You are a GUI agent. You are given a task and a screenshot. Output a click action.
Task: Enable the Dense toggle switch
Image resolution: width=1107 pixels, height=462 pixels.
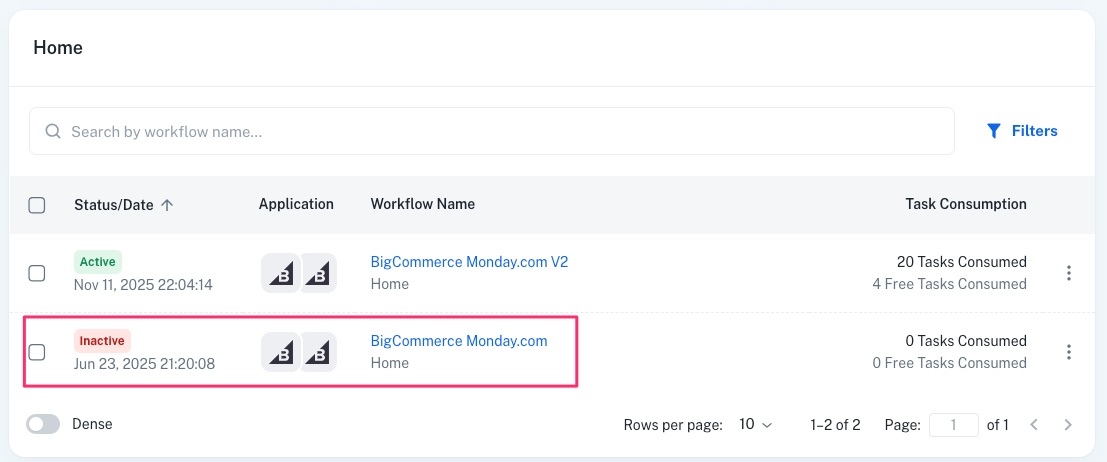[x=43, y=424]
